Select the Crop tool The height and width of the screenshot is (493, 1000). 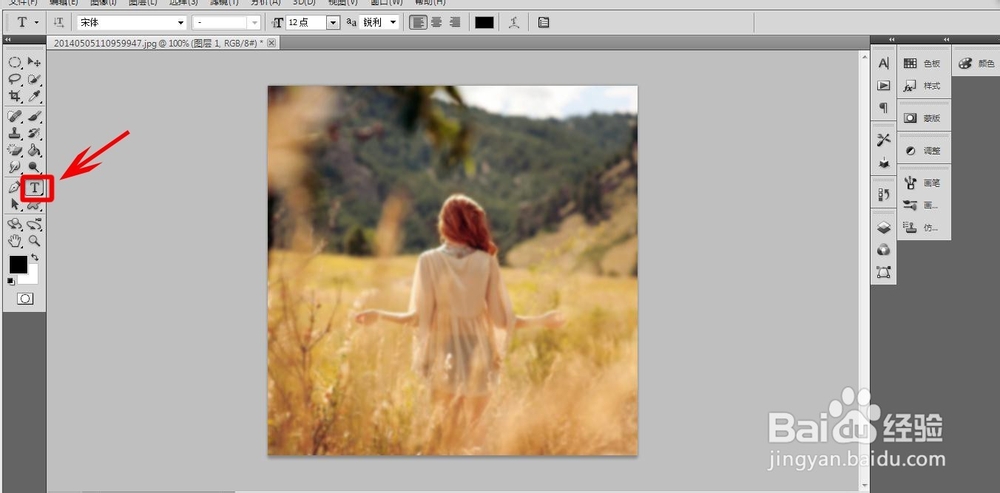click(15, 96)
